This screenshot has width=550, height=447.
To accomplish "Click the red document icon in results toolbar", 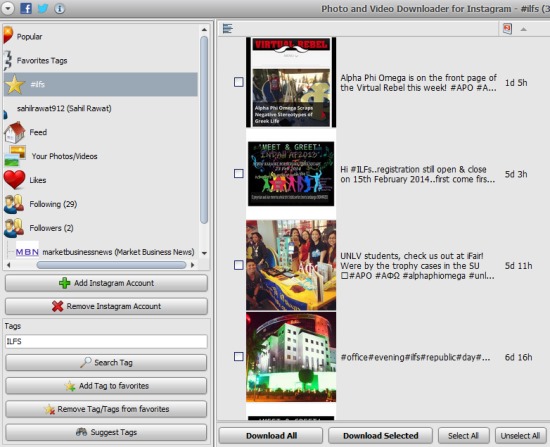I will click(x=507, y=29).
